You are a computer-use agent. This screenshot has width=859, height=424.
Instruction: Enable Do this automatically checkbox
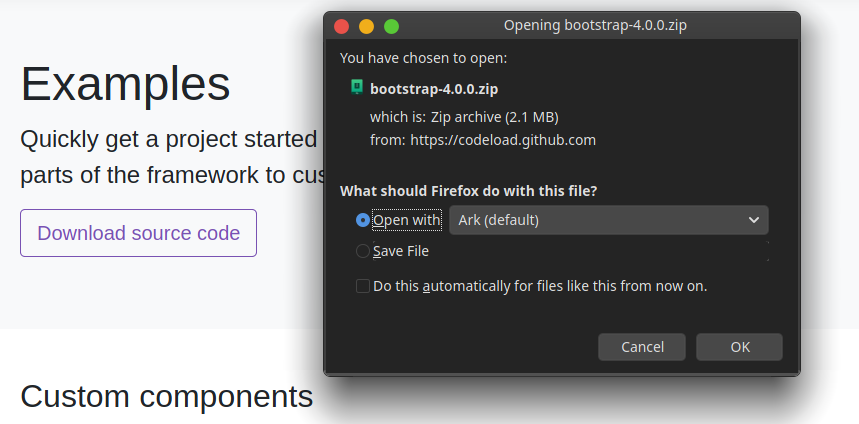(x=363, y=286)
